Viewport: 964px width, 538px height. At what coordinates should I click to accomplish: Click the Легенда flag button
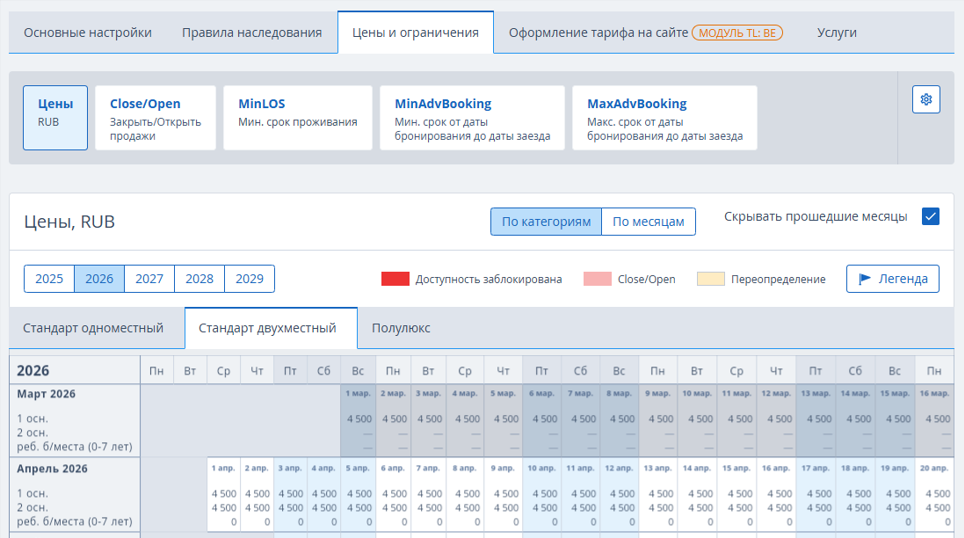click(892, 279)
